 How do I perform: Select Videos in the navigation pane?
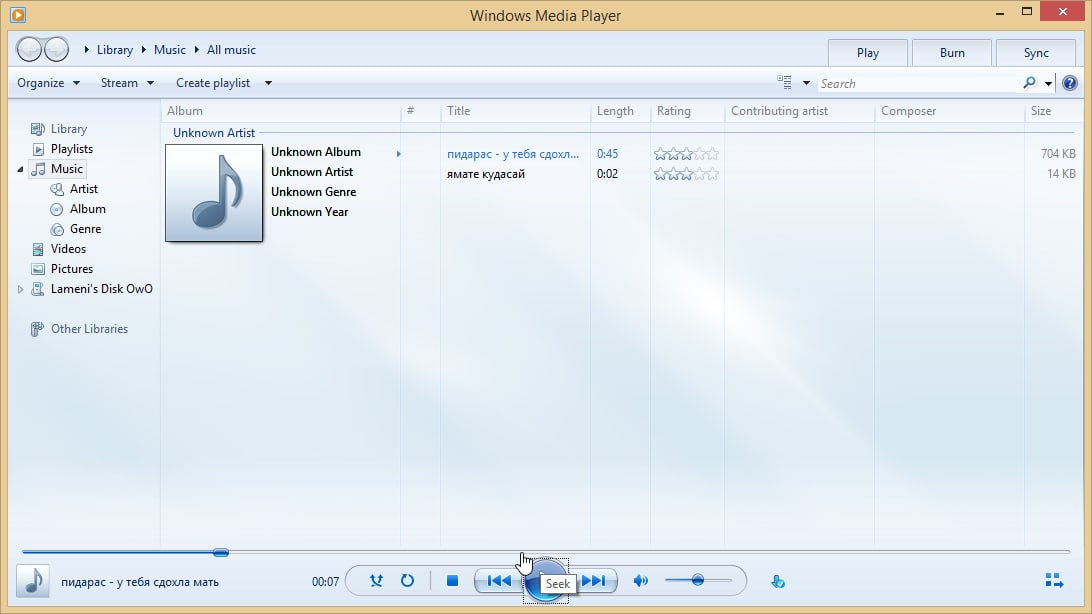pyautogui.click(x=68, y=249)
